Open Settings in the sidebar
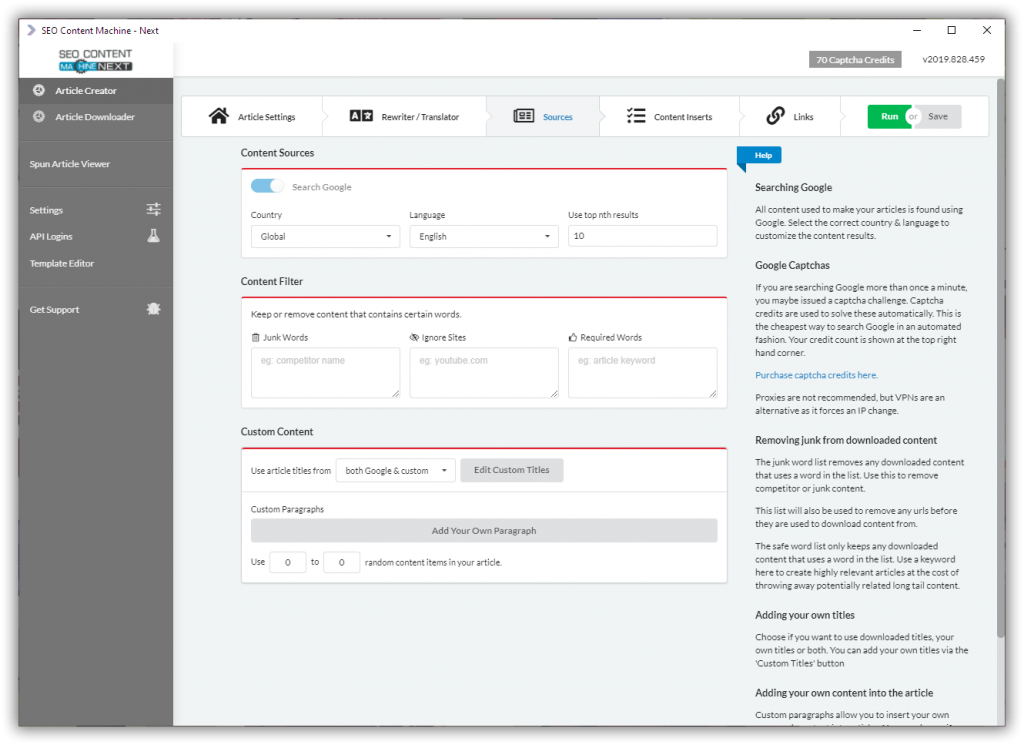The width and height of the screenshot is (1024, 745). (x=96, y=210)
